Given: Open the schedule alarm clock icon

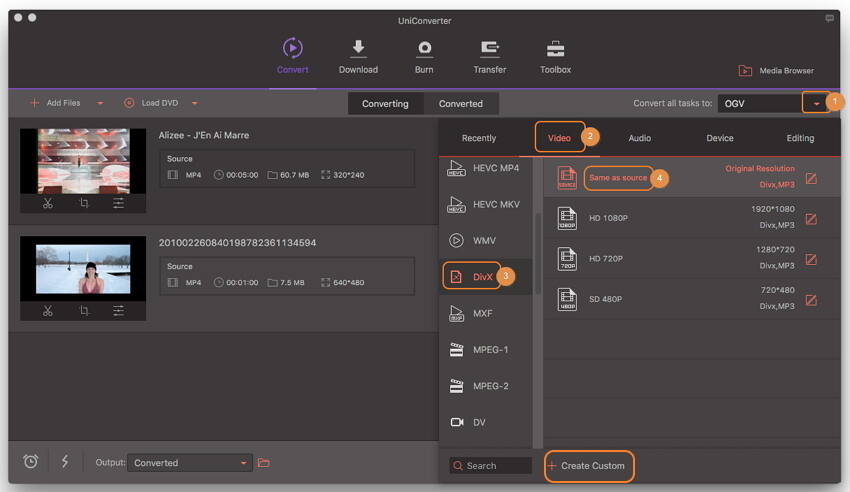Looking at the screenshot, I should pyautogui.click(x=31, y=461).
